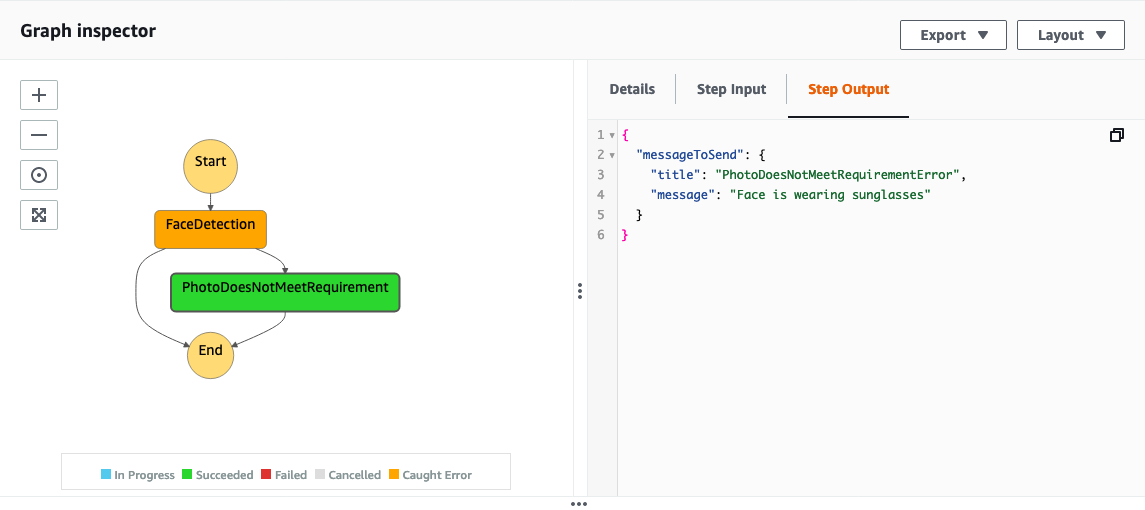Select the Start node in graph
The height and width of the screenshot is (510, 1145).
tap(210, 166)
